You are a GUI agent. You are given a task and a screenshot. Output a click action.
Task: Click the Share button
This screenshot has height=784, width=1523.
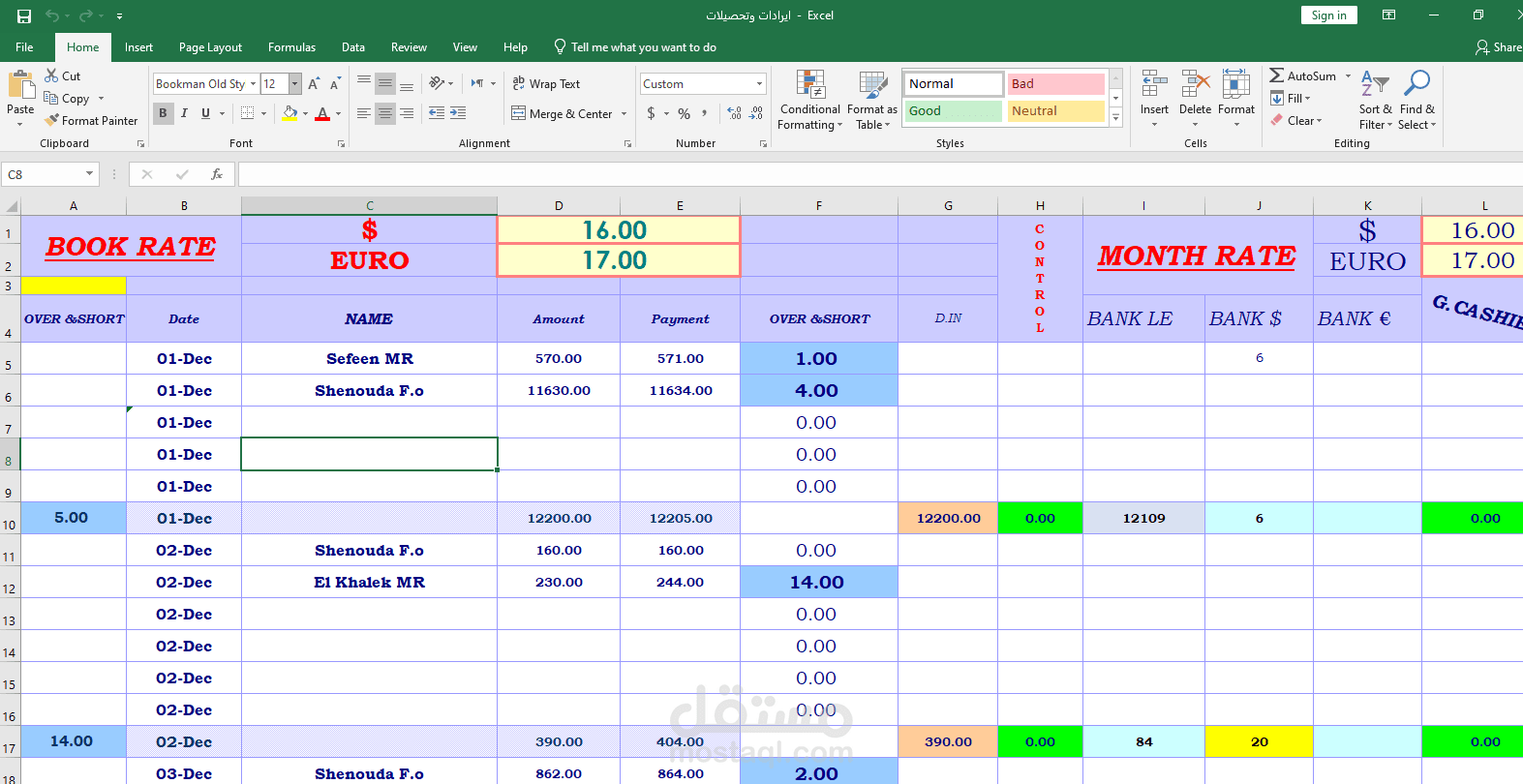tap(1498, 46)
